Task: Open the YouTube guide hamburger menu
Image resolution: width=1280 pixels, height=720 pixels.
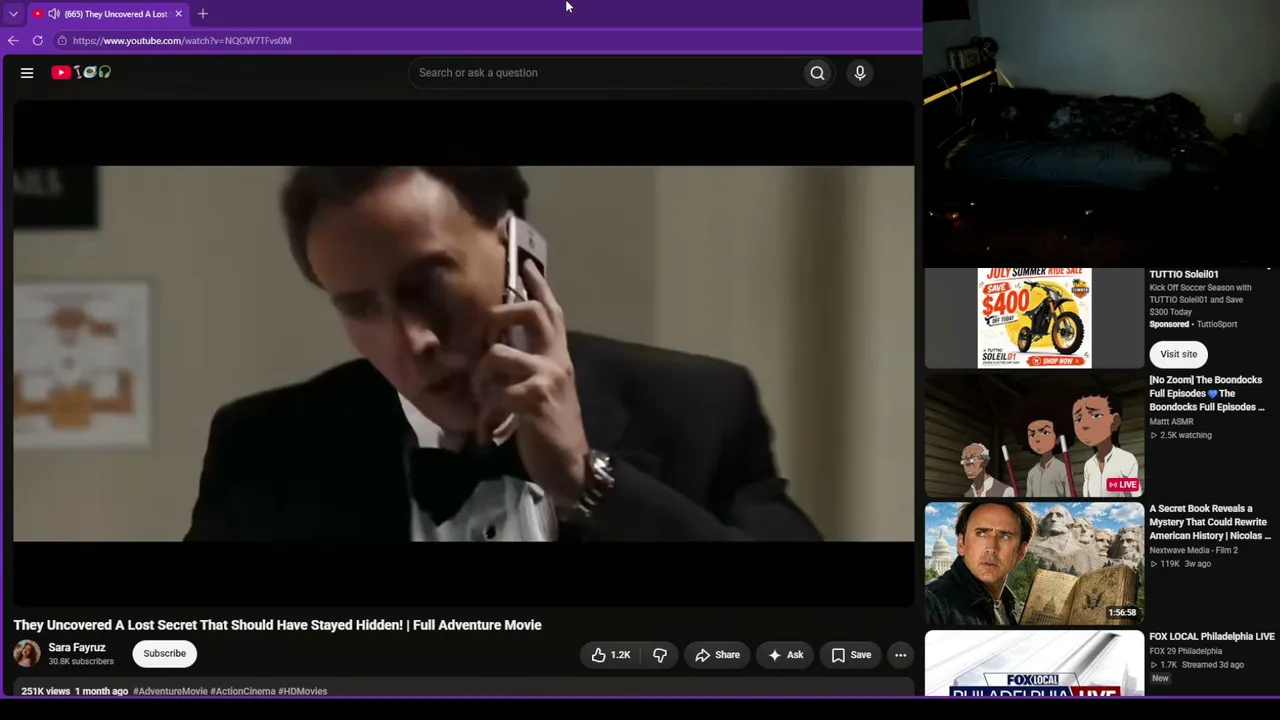Action: pyautogui.click(x=27, y=72)
